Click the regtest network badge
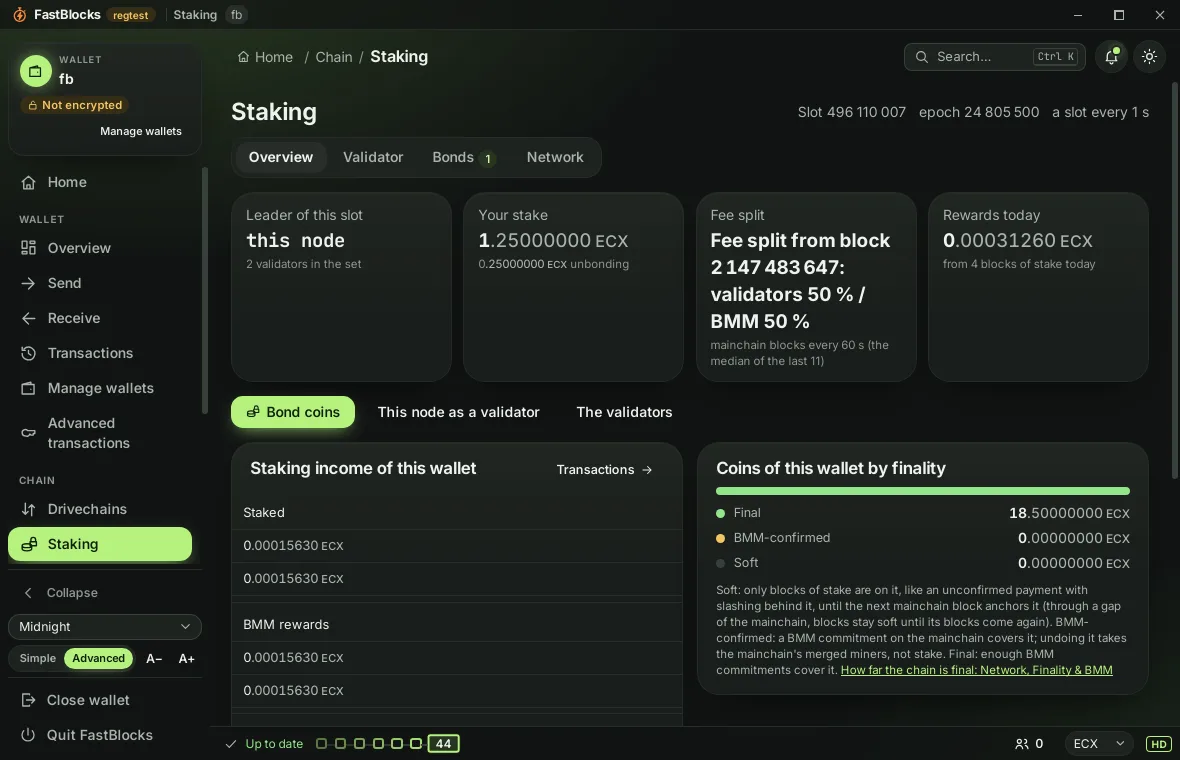Image resolution: width=1180 pixels, height=760 pixels. coord(130,15)
